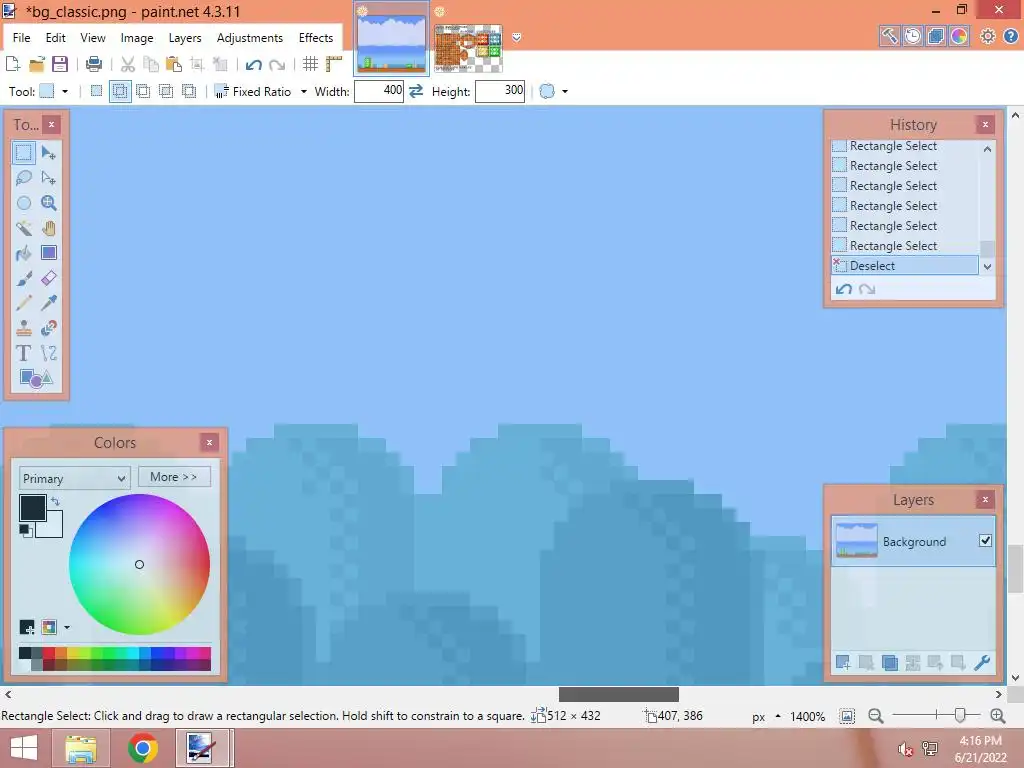Viewport: 1024px width, 768px height.
Task: Set Subtract (exclude) selection mode
Action: coord(143,91)
